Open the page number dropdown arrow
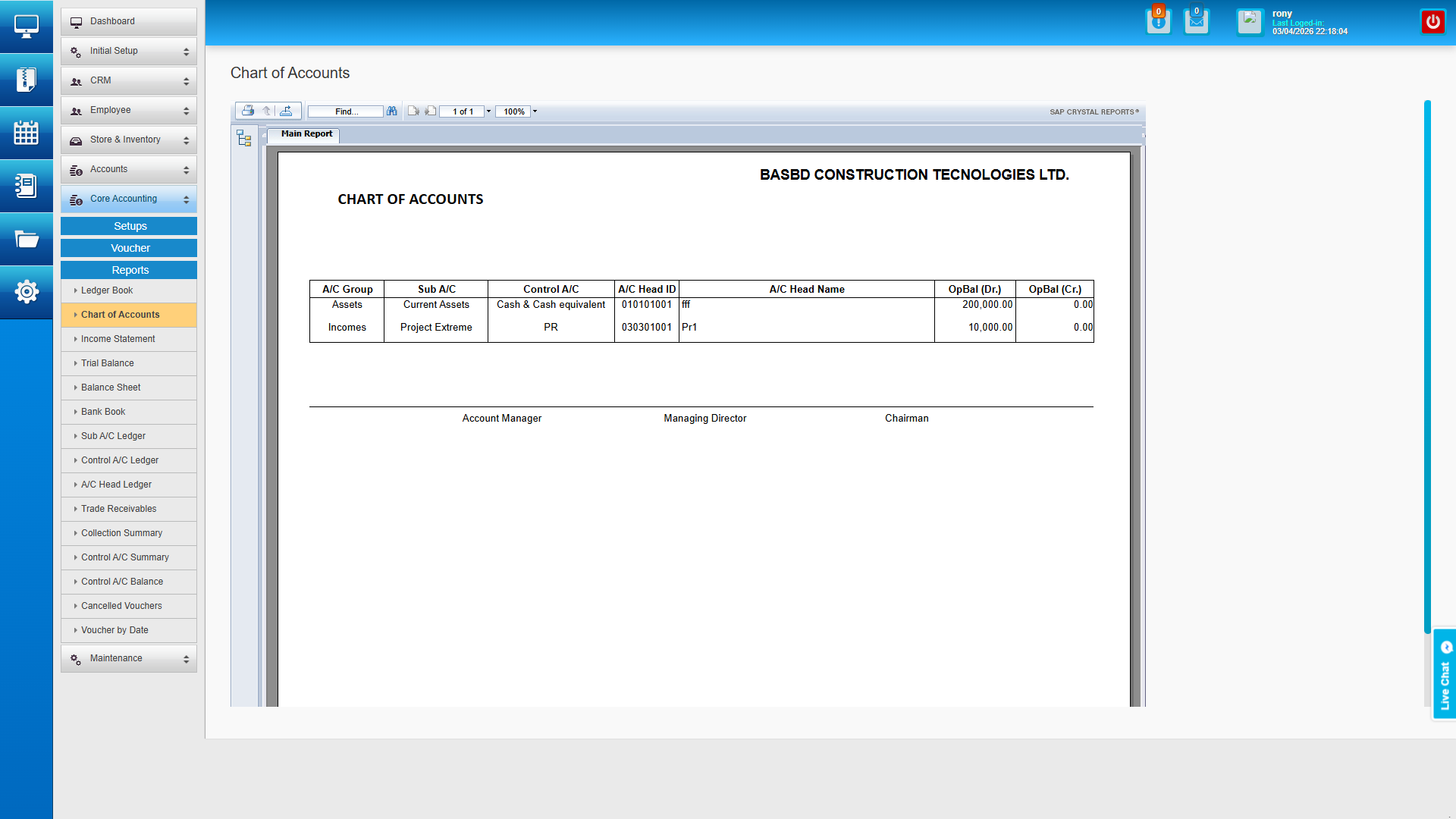This screenshot has height=819, width=1456. click(x=488, y=111)
